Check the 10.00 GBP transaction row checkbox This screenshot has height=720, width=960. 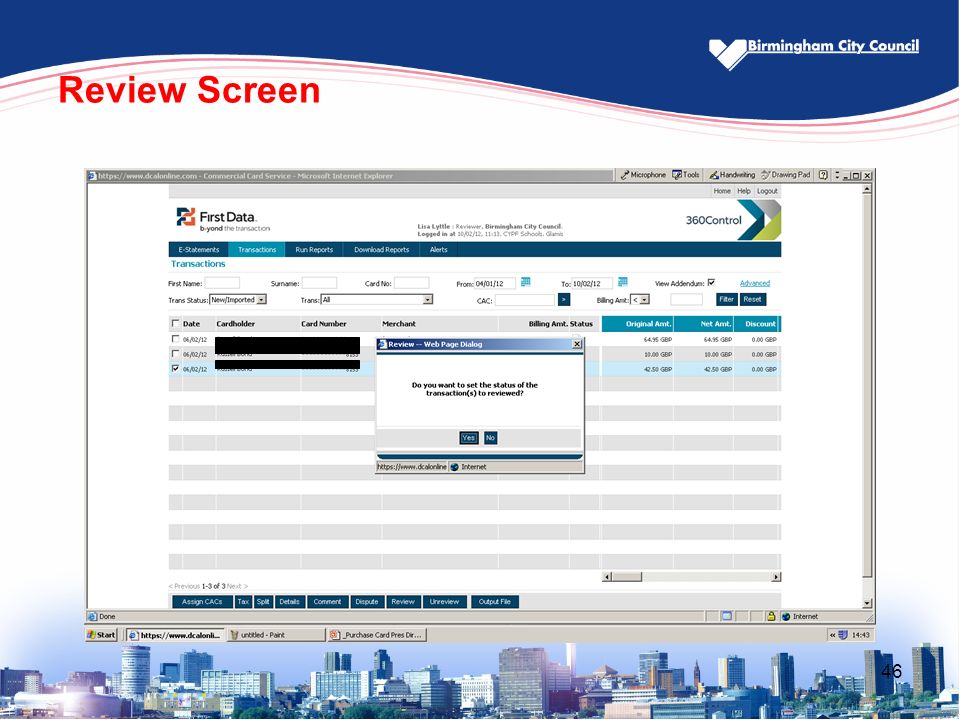(176, 353)
